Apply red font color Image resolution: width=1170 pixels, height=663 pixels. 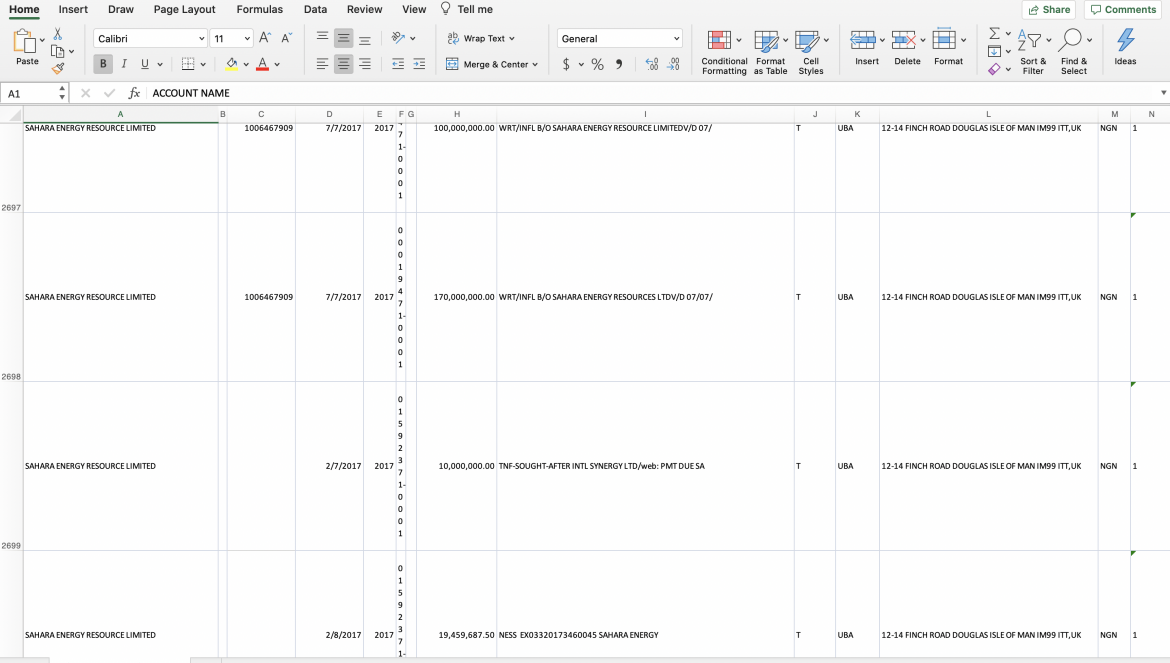pyautogui.click(x=263, y=64)
